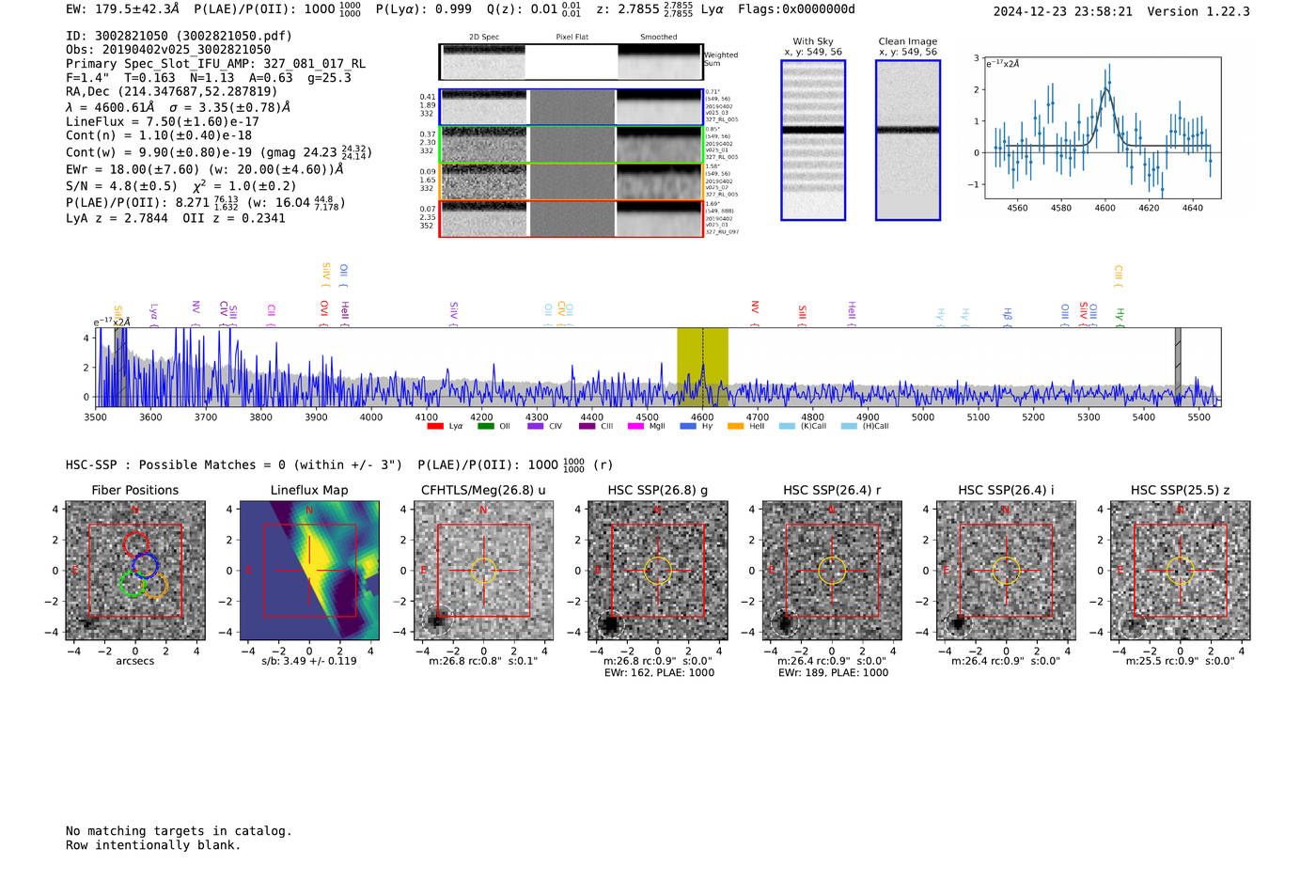Click the magenta MgII legend swatch

tap(635, 426)
